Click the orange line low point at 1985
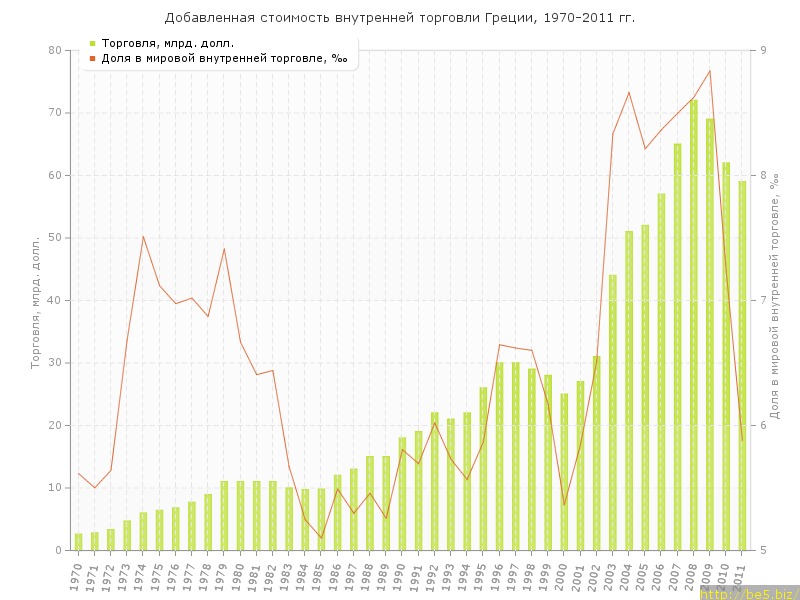 [321, 538]
